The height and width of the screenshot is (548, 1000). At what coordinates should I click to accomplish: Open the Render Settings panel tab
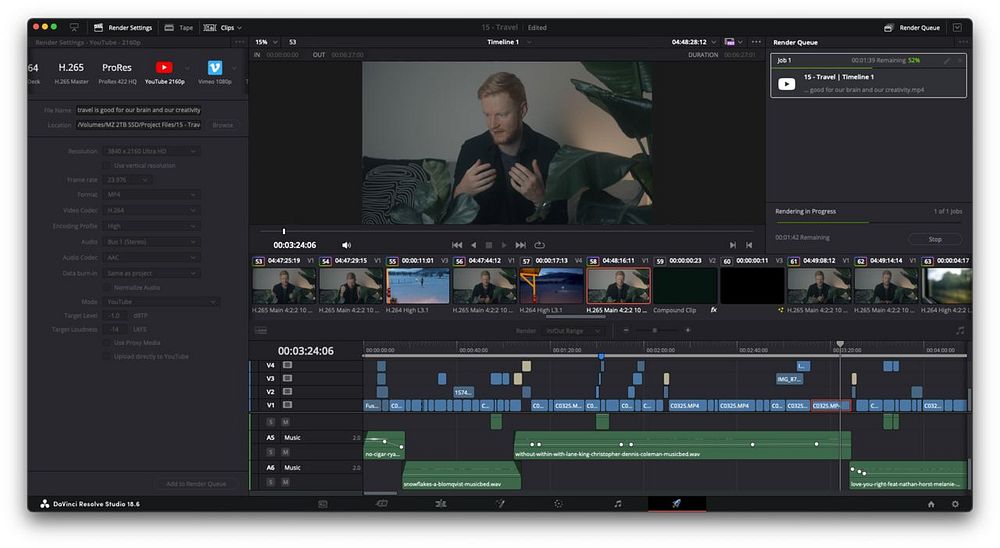123,27
